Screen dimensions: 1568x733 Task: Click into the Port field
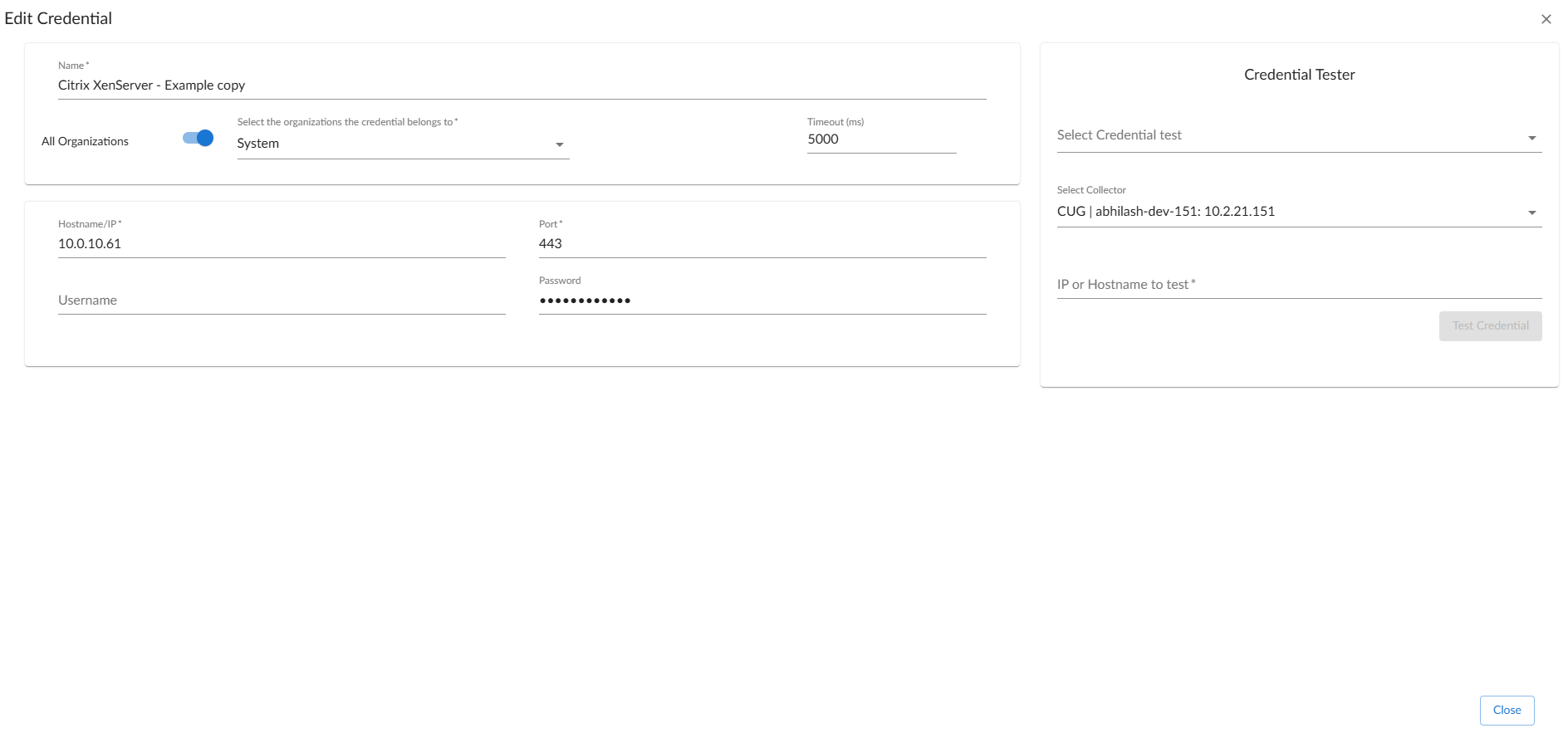click(762, 244)
